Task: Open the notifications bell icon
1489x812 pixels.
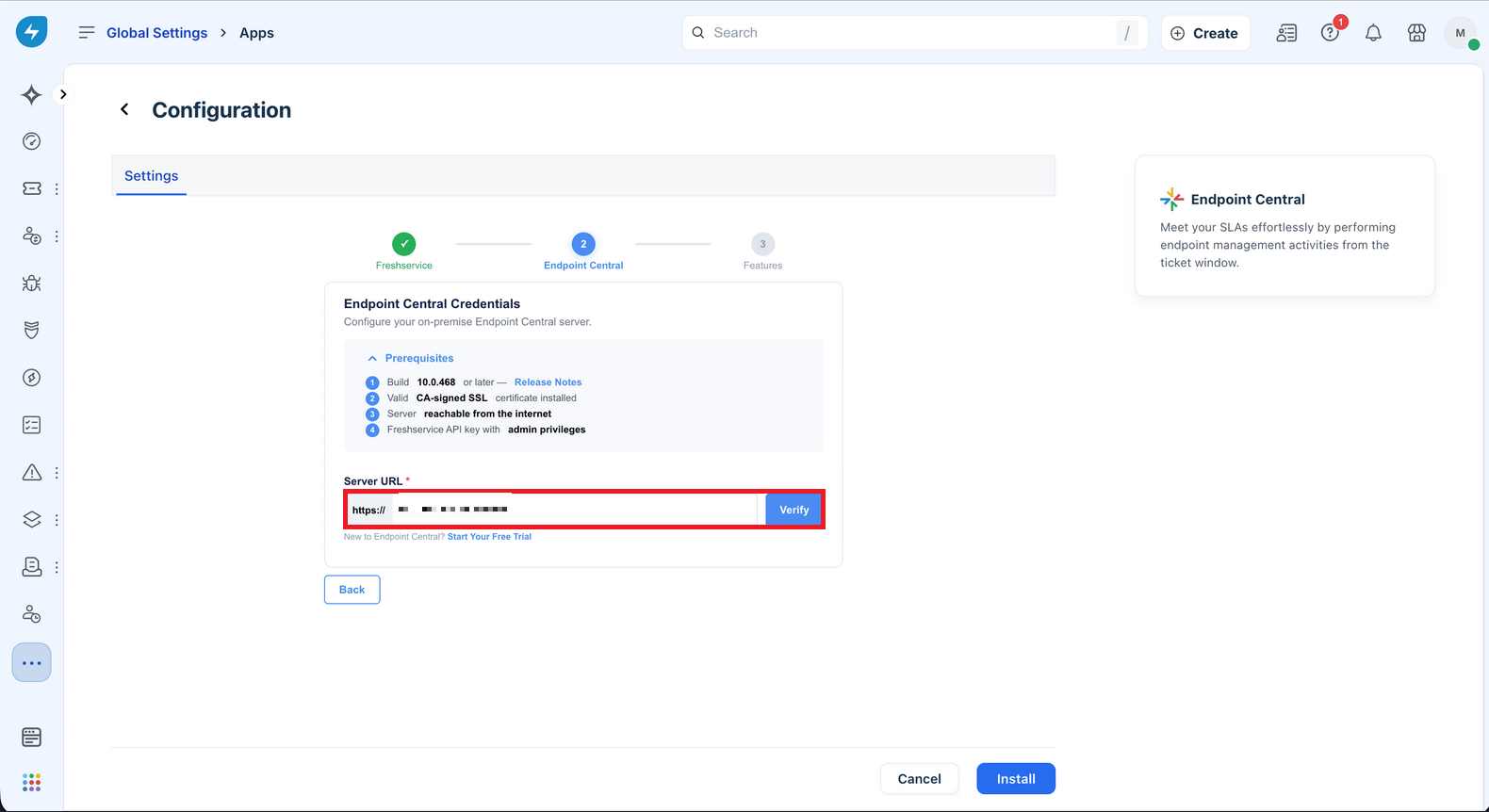Action: tap(1373, 33)
